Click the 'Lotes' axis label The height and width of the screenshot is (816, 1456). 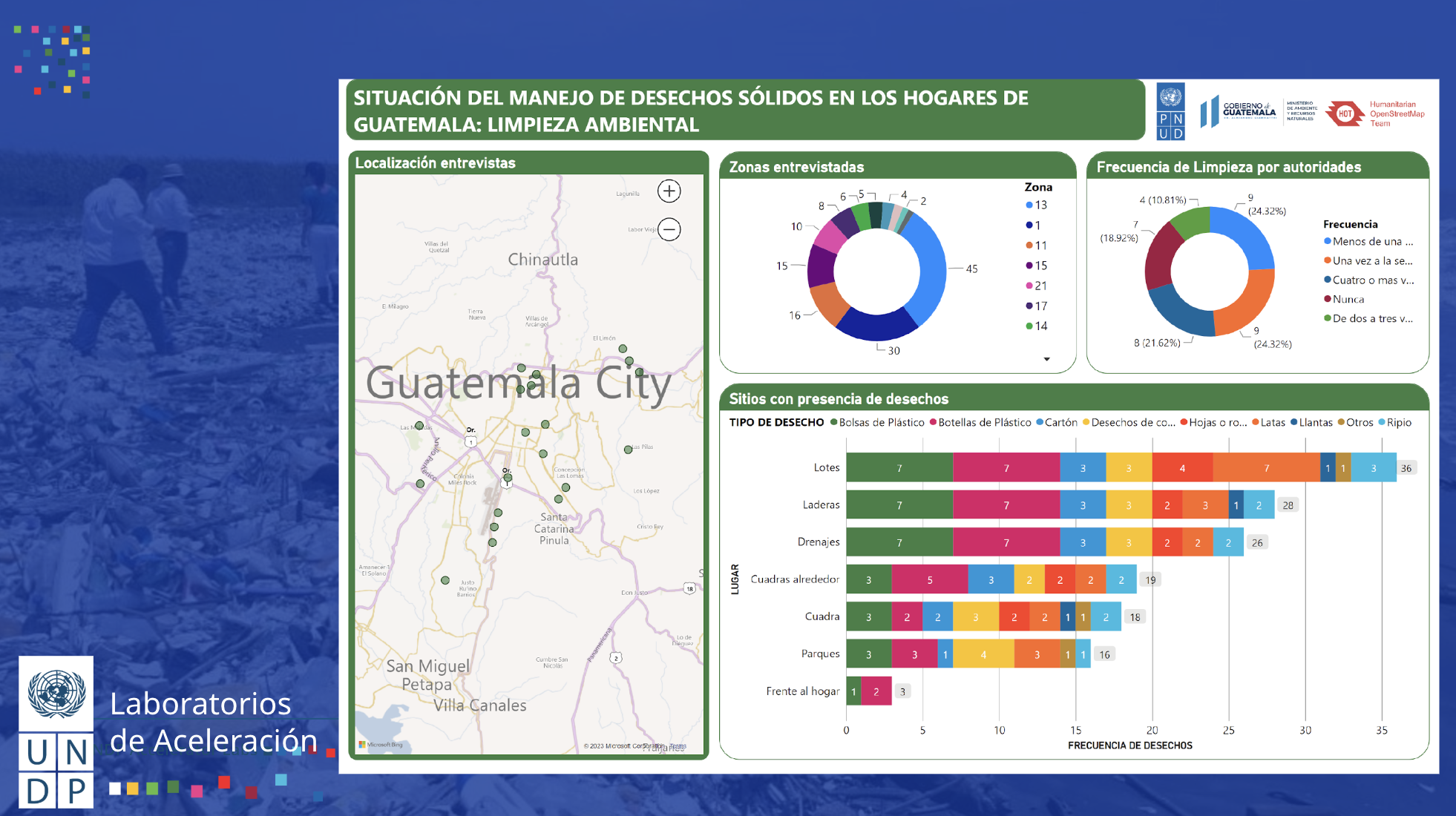[x=827, y=467]
